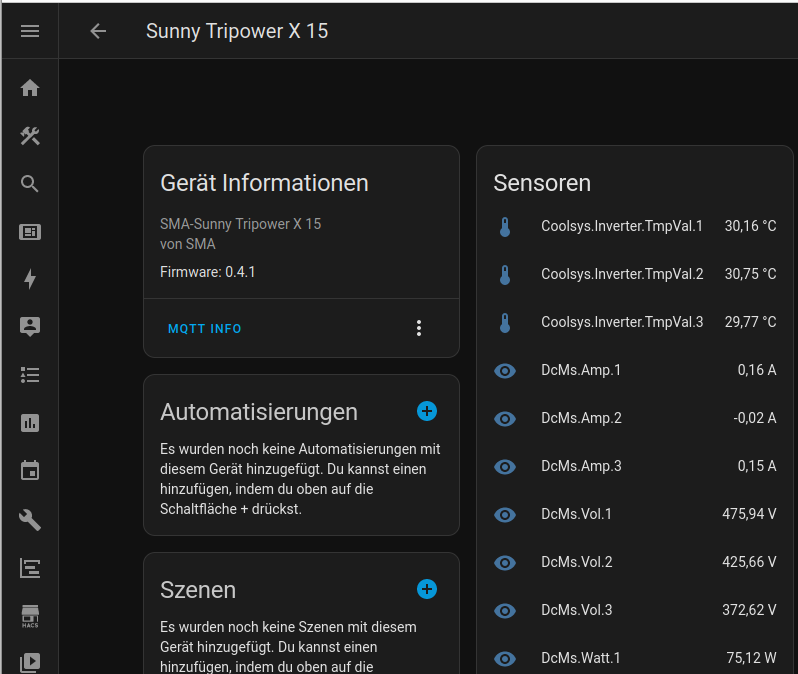Open the Logbook list sidebar icon
This screenshot has height=674, width=798.
tap(30, 375)
